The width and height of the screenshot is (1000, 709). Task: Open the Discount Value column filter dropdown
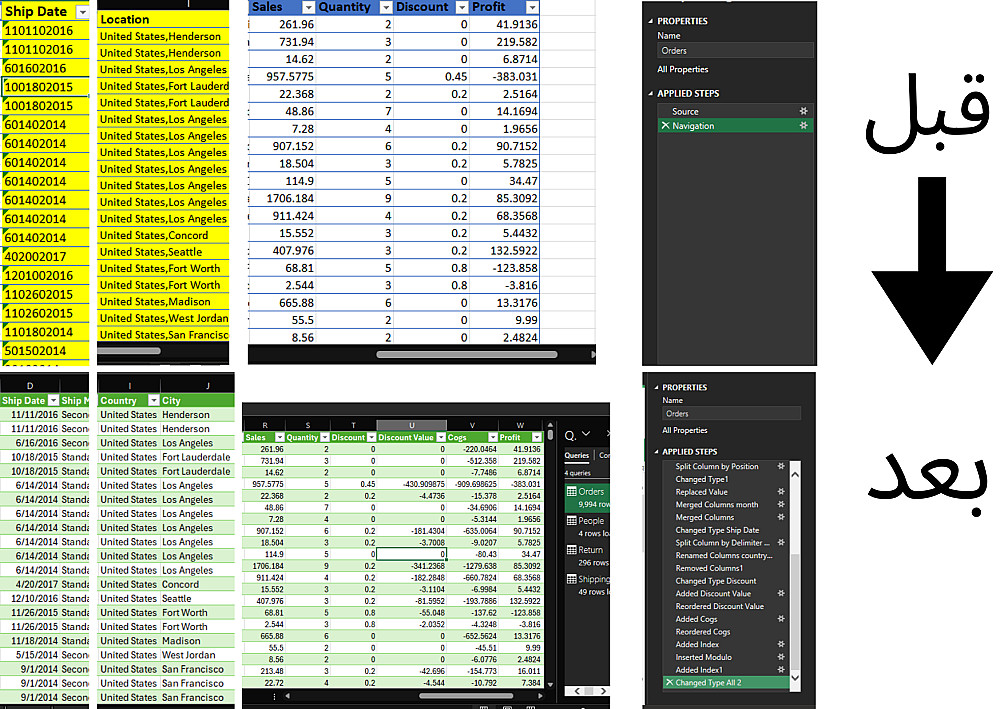[x=441, y=437]
